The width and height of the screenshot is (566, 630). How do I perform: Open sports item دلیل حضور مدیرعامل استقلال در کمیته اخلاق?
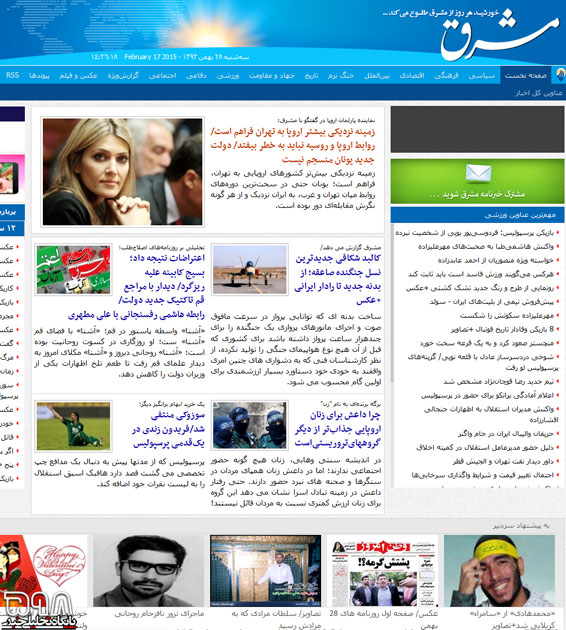tap(485, 447)
